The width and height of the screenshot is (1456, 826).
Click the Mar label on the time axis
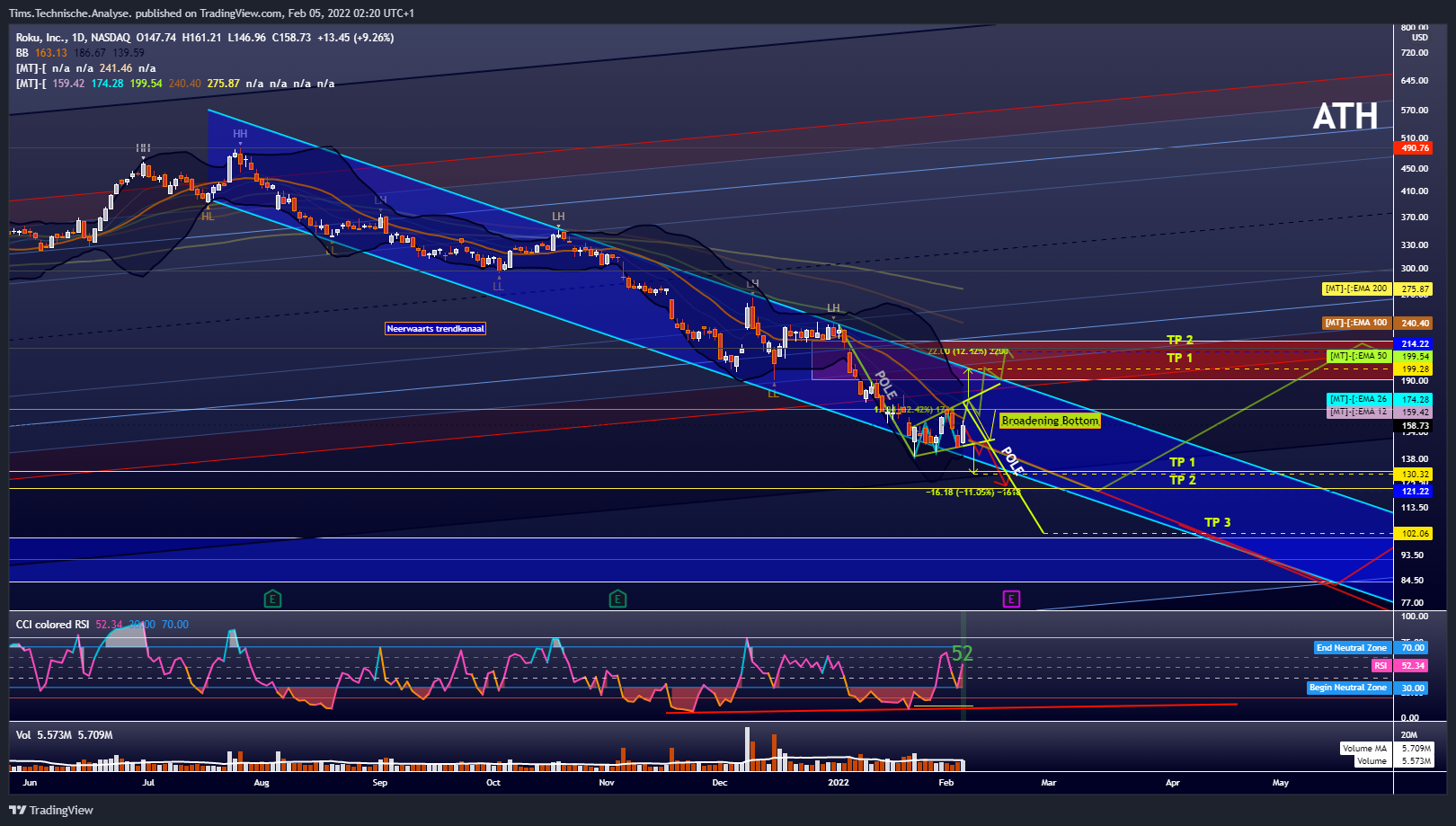[x=1049, y=783]
